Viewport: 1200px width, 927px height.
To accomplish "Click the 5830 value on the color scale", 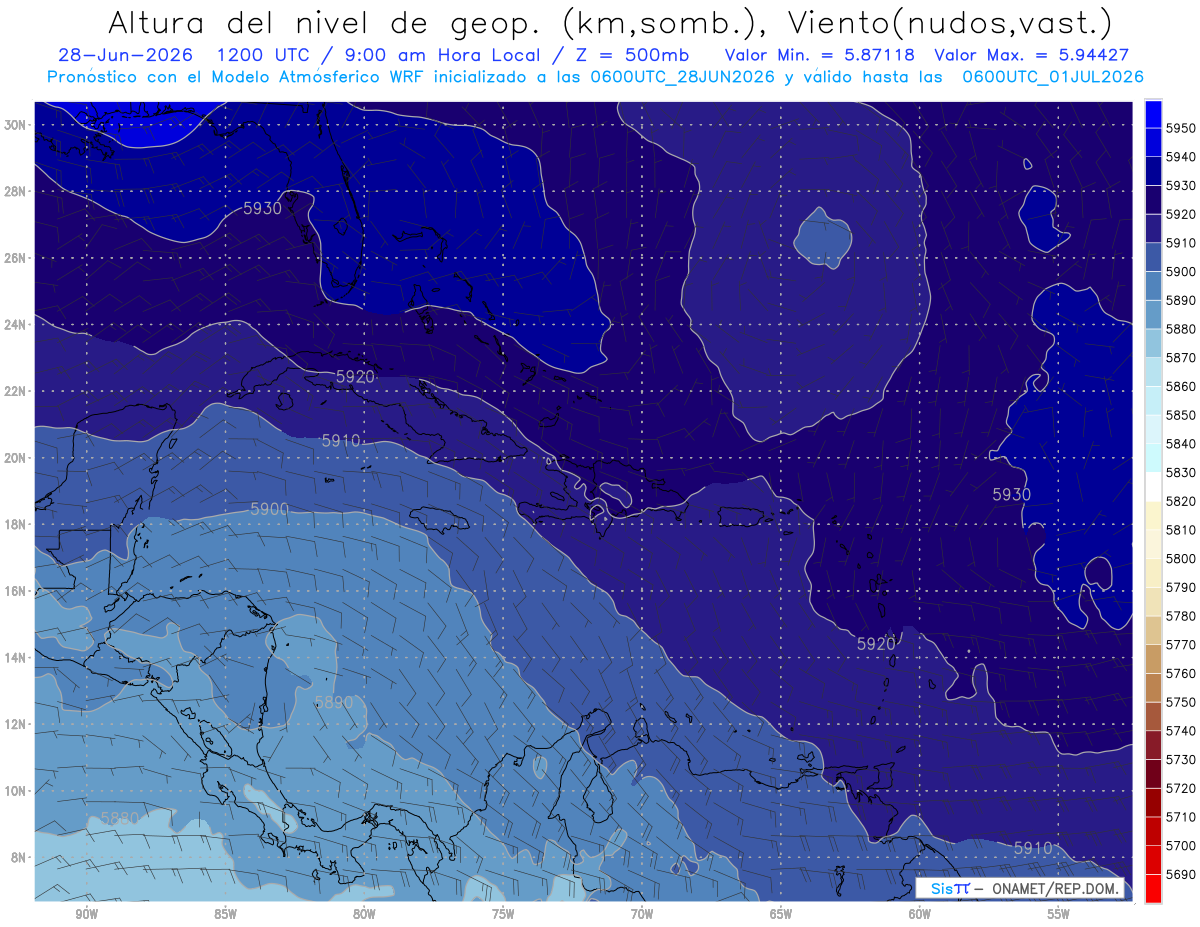I will coord(1181,472).
